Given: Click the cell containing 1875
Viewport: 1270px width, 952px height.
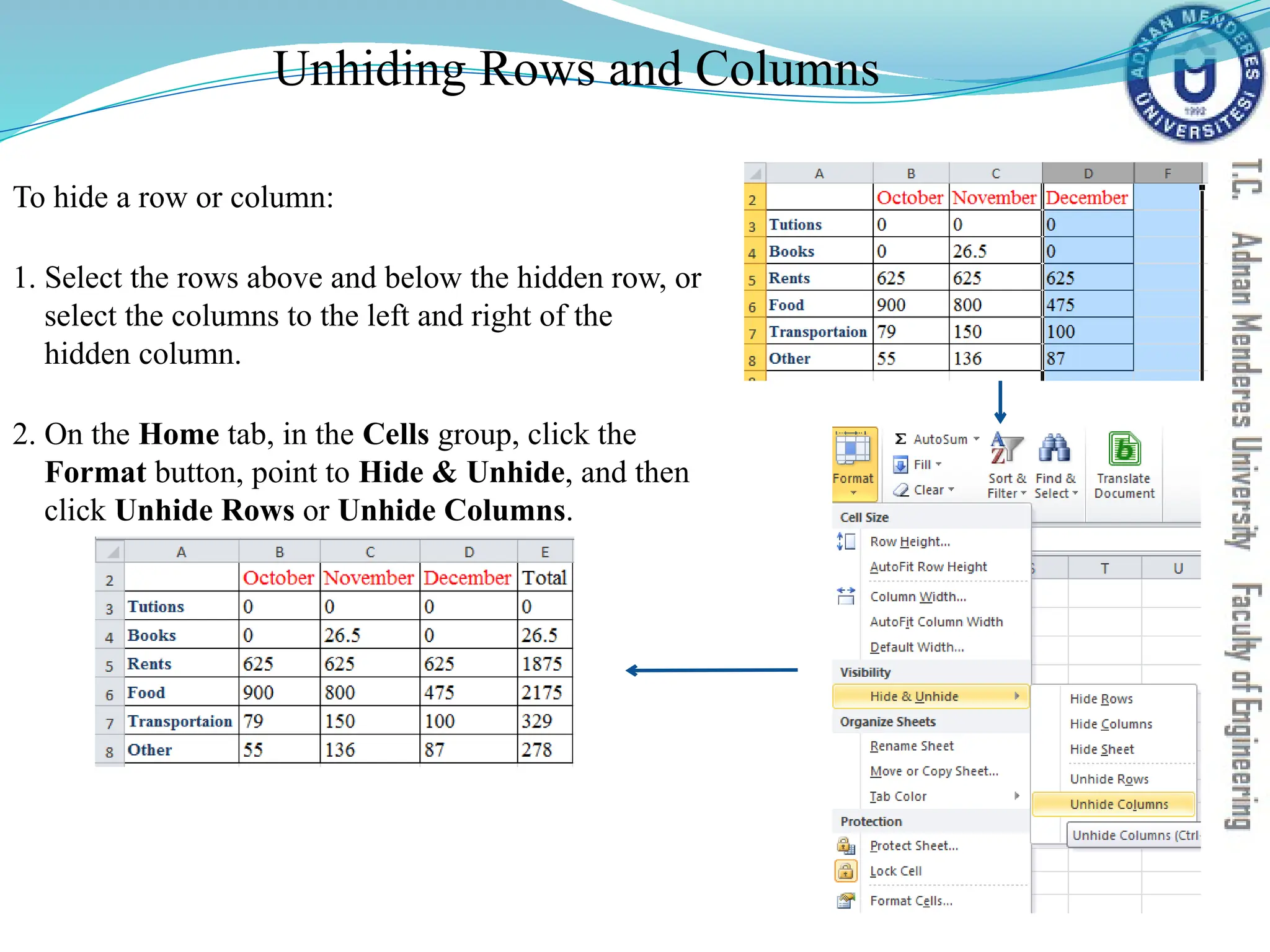Looking at the screenshot, I should [545, 663].
